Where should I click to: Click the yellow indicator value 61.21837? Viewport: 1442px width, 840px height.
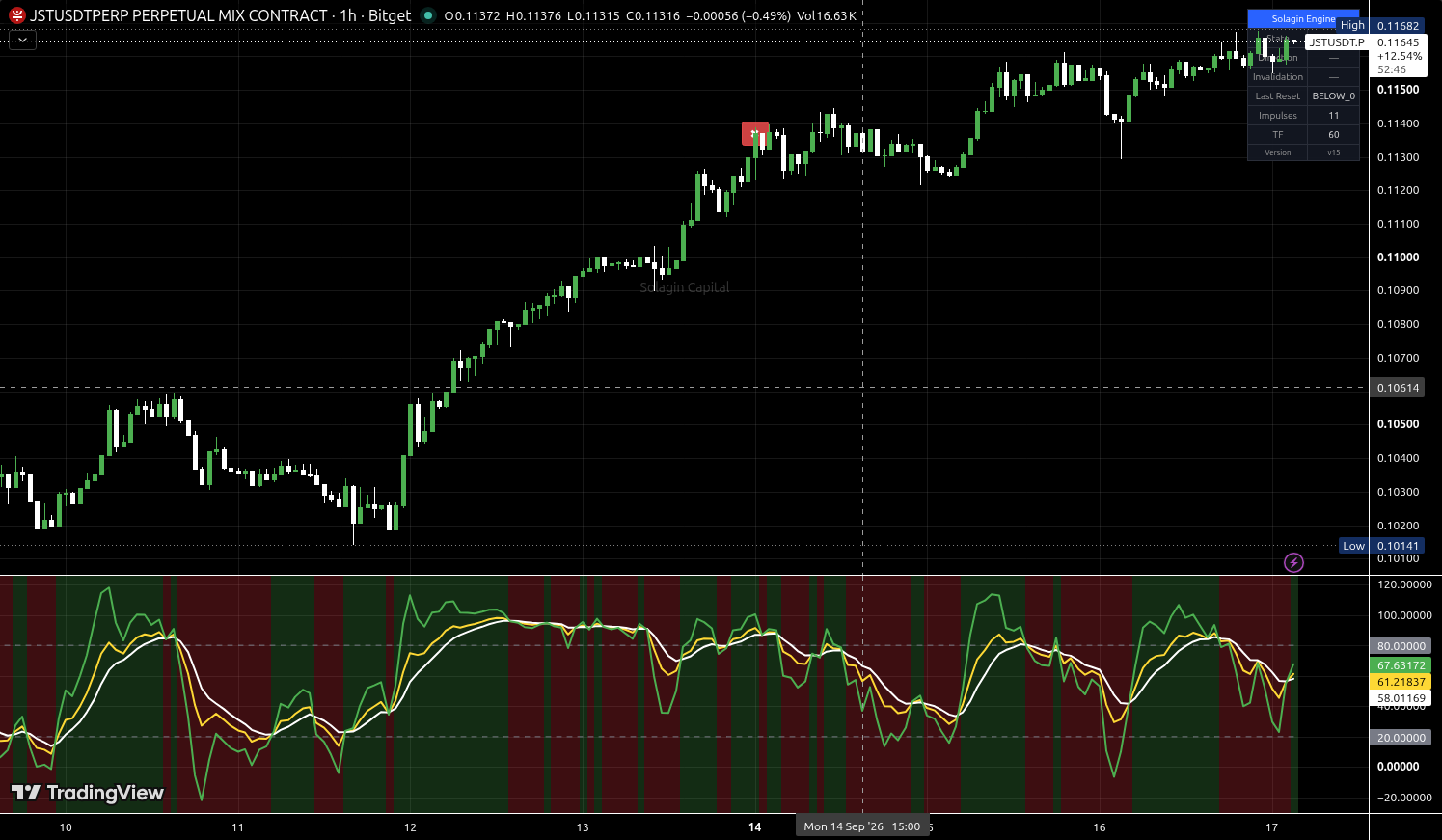click(x=1401, y=682)
